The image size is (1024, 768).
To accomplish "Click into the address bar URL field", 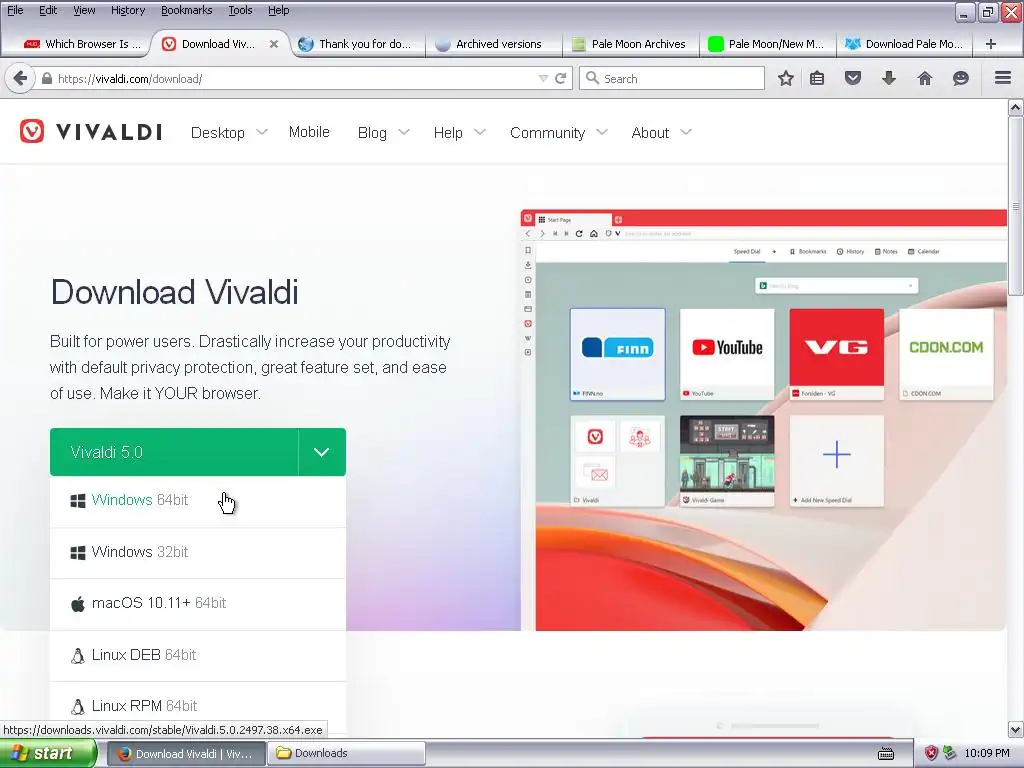I will point(294,78).
